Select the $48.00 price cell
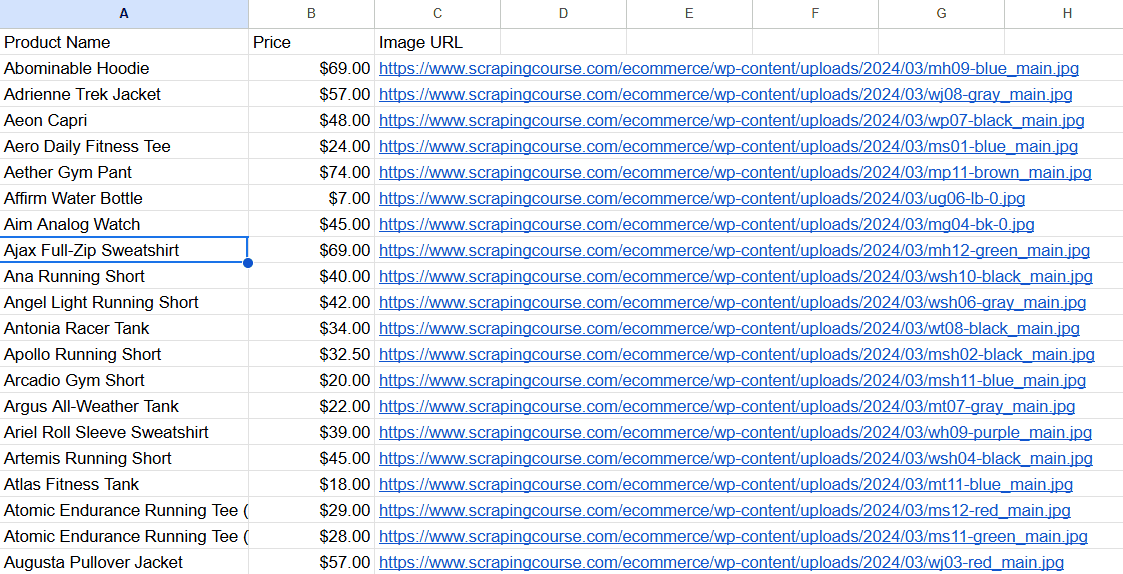 [x=312, y=120]
